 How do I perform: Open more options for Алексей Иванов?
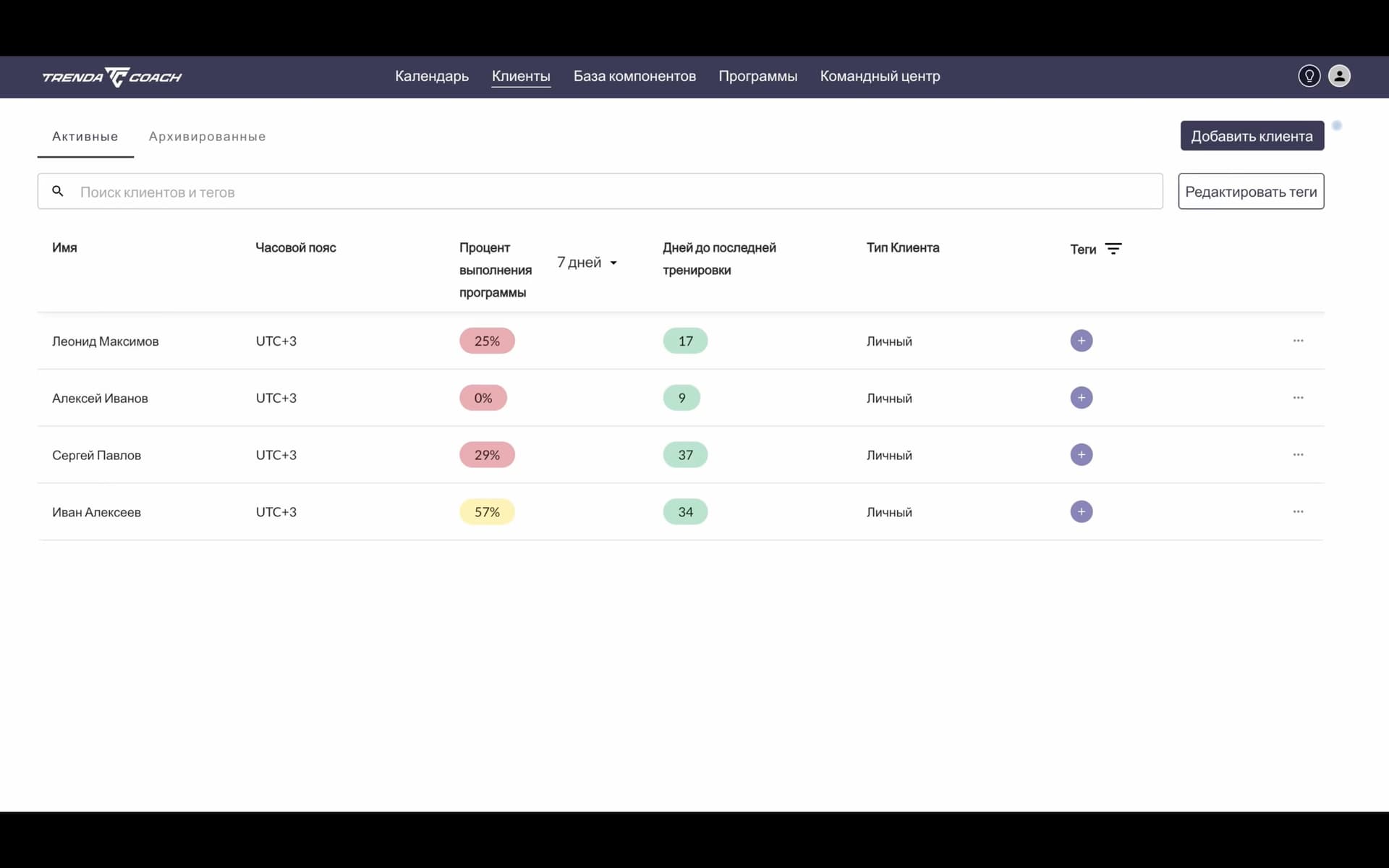[x=1298, y=398]
